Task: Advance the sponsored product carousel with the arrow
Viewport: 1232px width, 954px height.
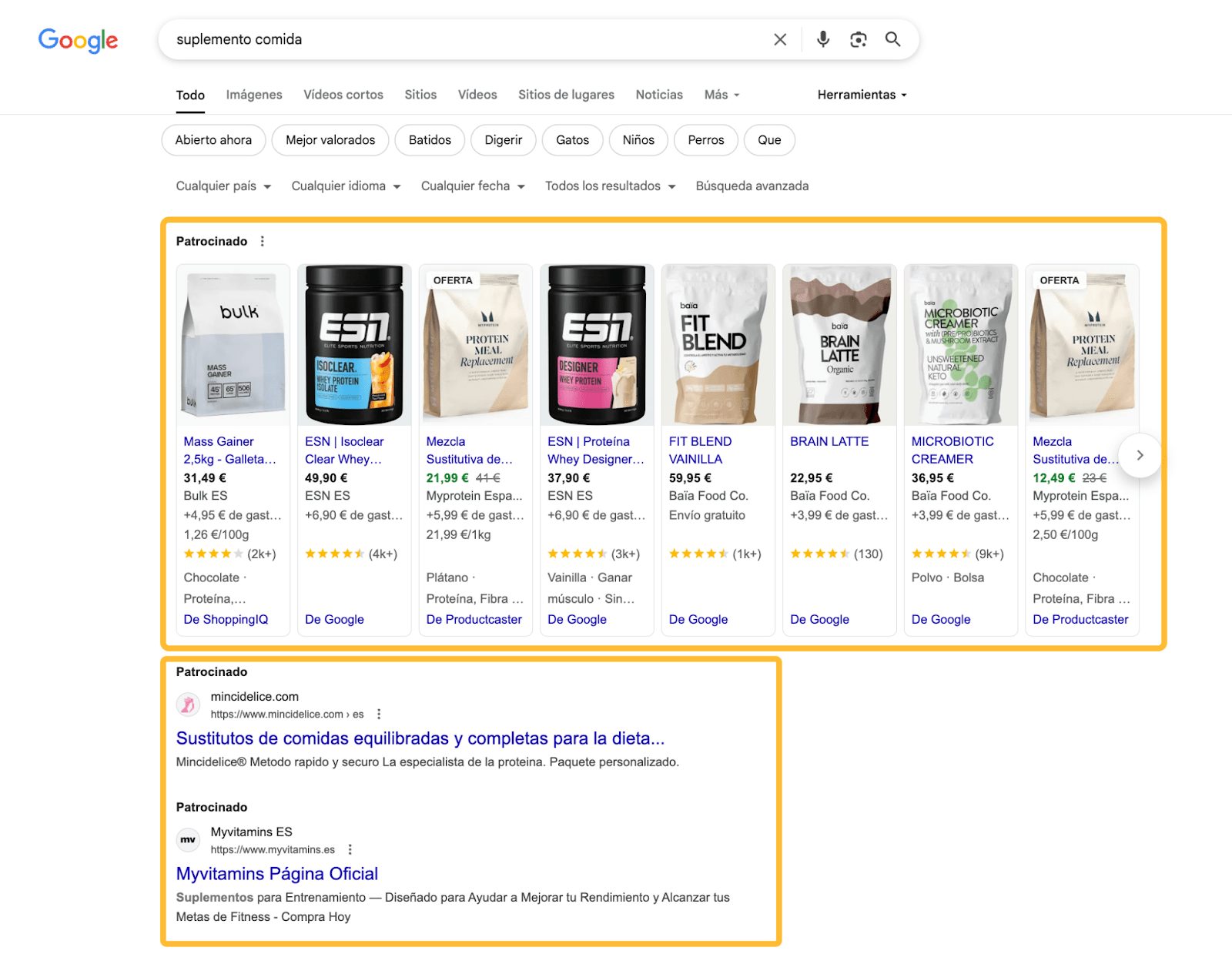Action: pos(1140,455)
